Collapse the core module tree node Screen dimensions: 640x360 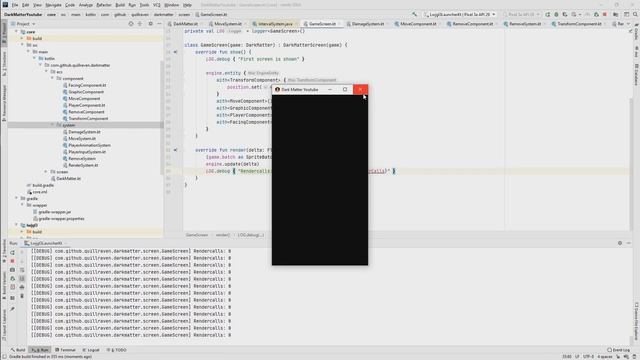[x=17, y=31]
